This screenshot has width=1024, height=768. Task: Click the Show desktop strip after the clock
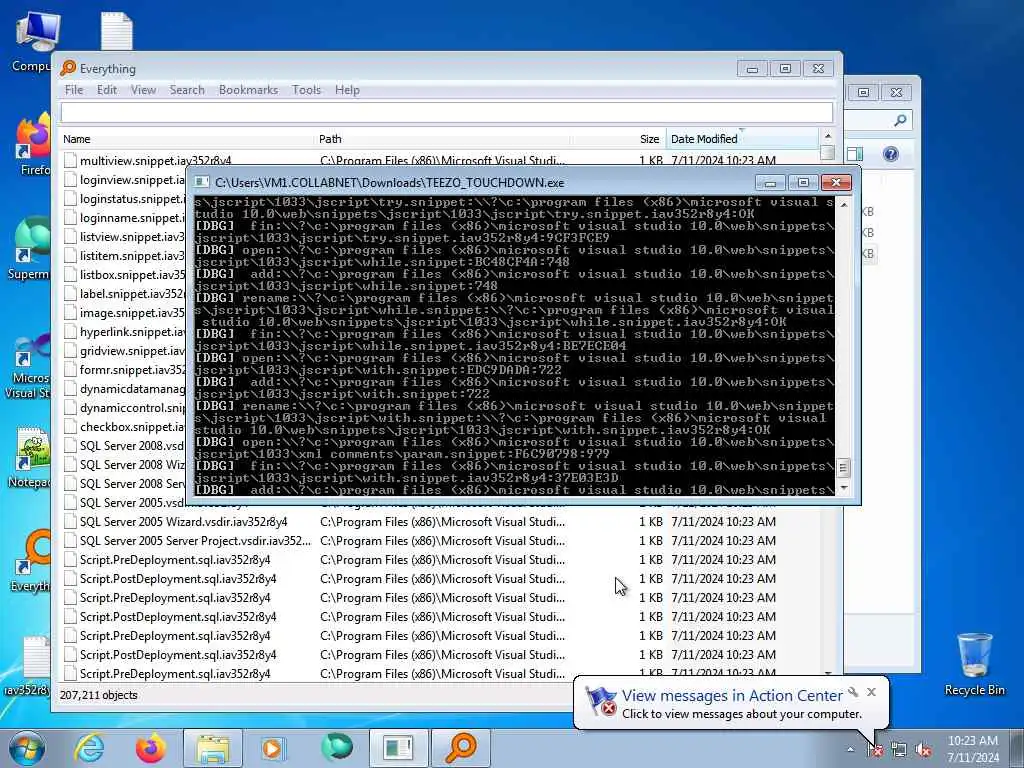pos(1018,748)
